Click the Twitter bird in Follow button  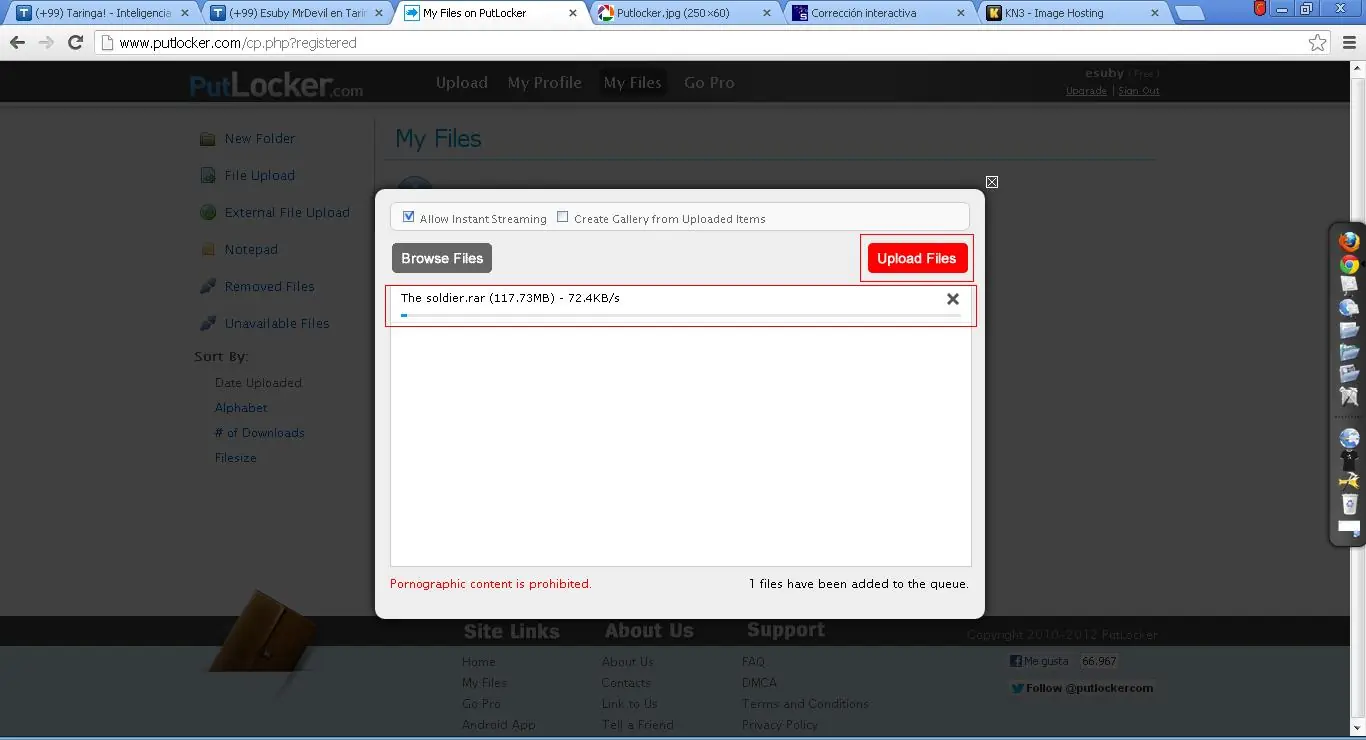coord(1018,688)
